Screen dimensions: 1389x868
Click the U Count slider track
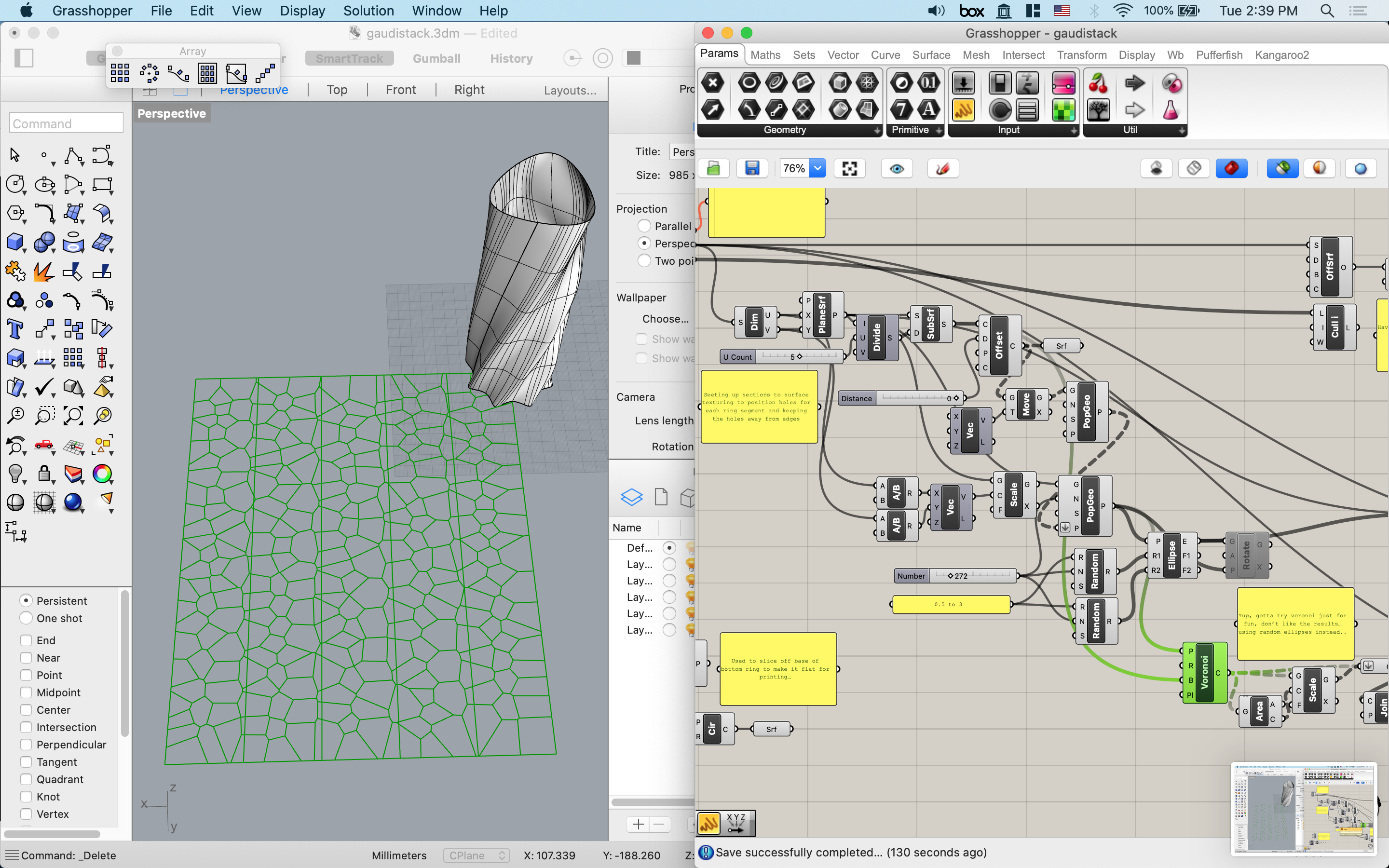coord(799,356)
